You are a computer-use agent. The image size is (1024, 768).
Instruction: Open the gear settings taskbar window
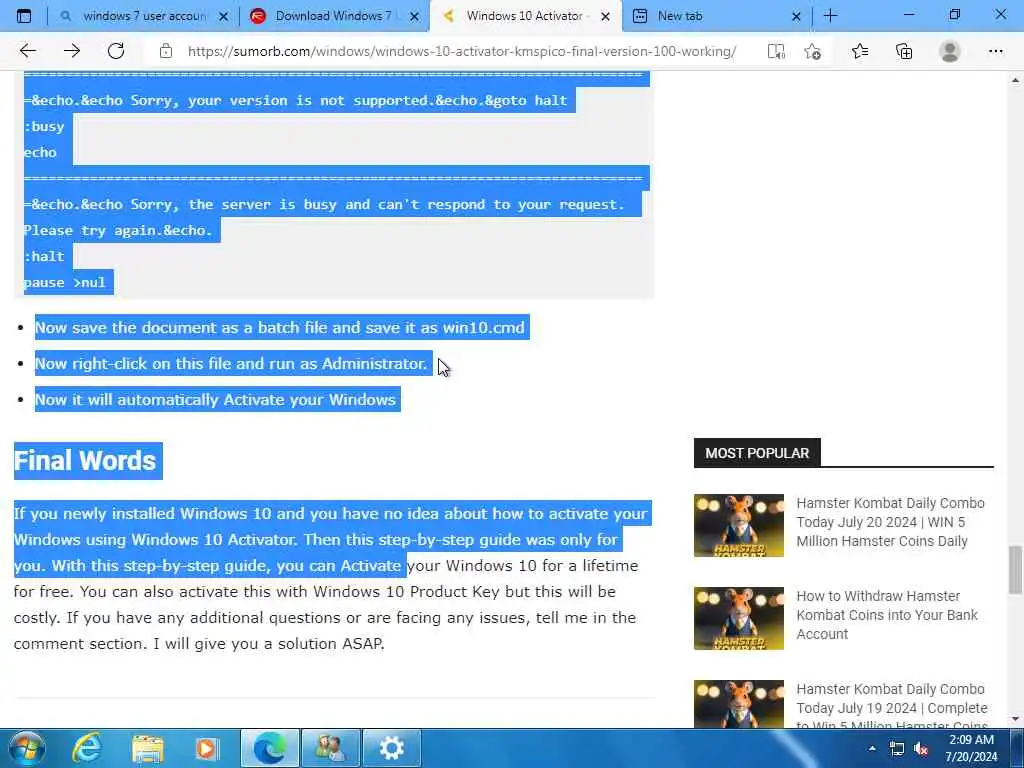click(392, 748)
